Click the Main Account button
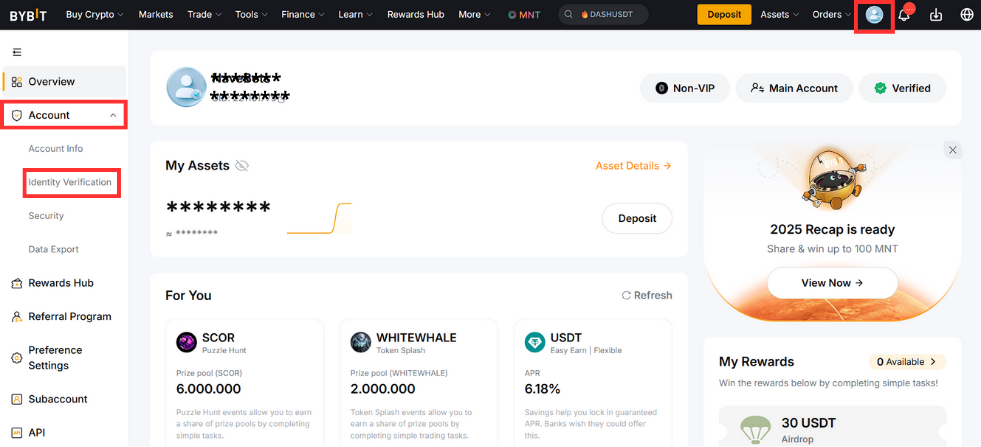The height and width of the screenshot is (447, 981). tap(794, 88)
